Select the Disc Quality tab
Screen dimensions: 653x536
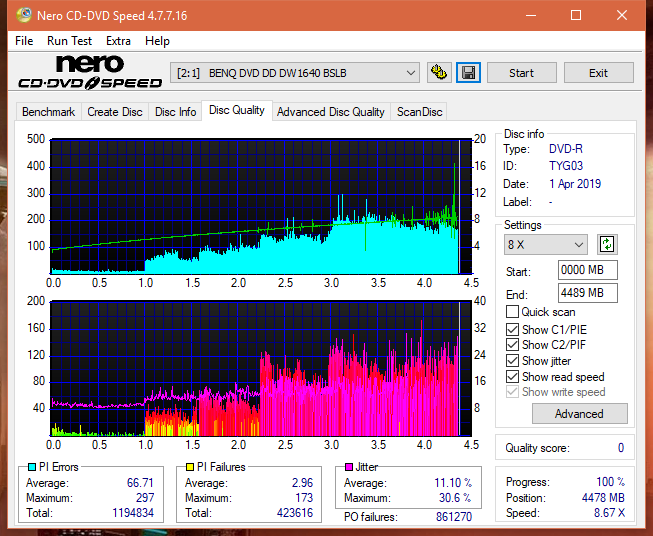pos(237,110)
